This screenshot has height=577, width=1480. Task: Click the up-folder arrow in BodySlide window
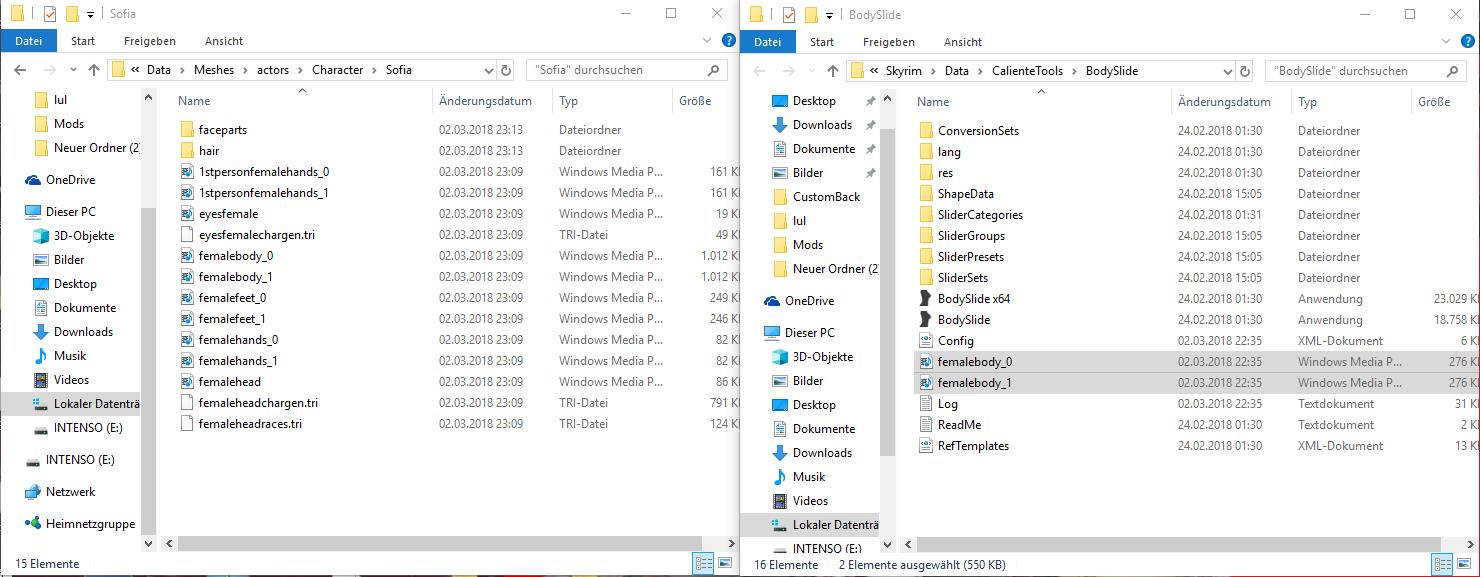(x=833, y=71)
